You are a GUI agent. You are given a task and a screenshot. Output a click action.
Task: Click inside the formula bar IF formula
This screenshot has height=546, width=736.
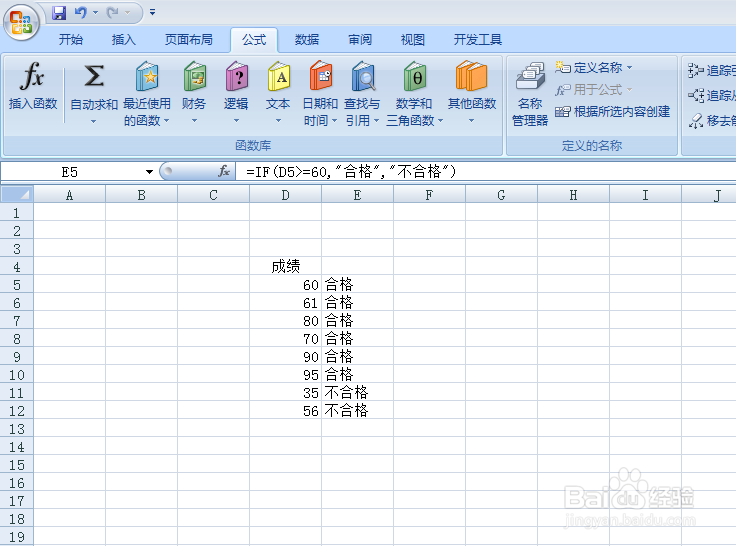point(351,172)
